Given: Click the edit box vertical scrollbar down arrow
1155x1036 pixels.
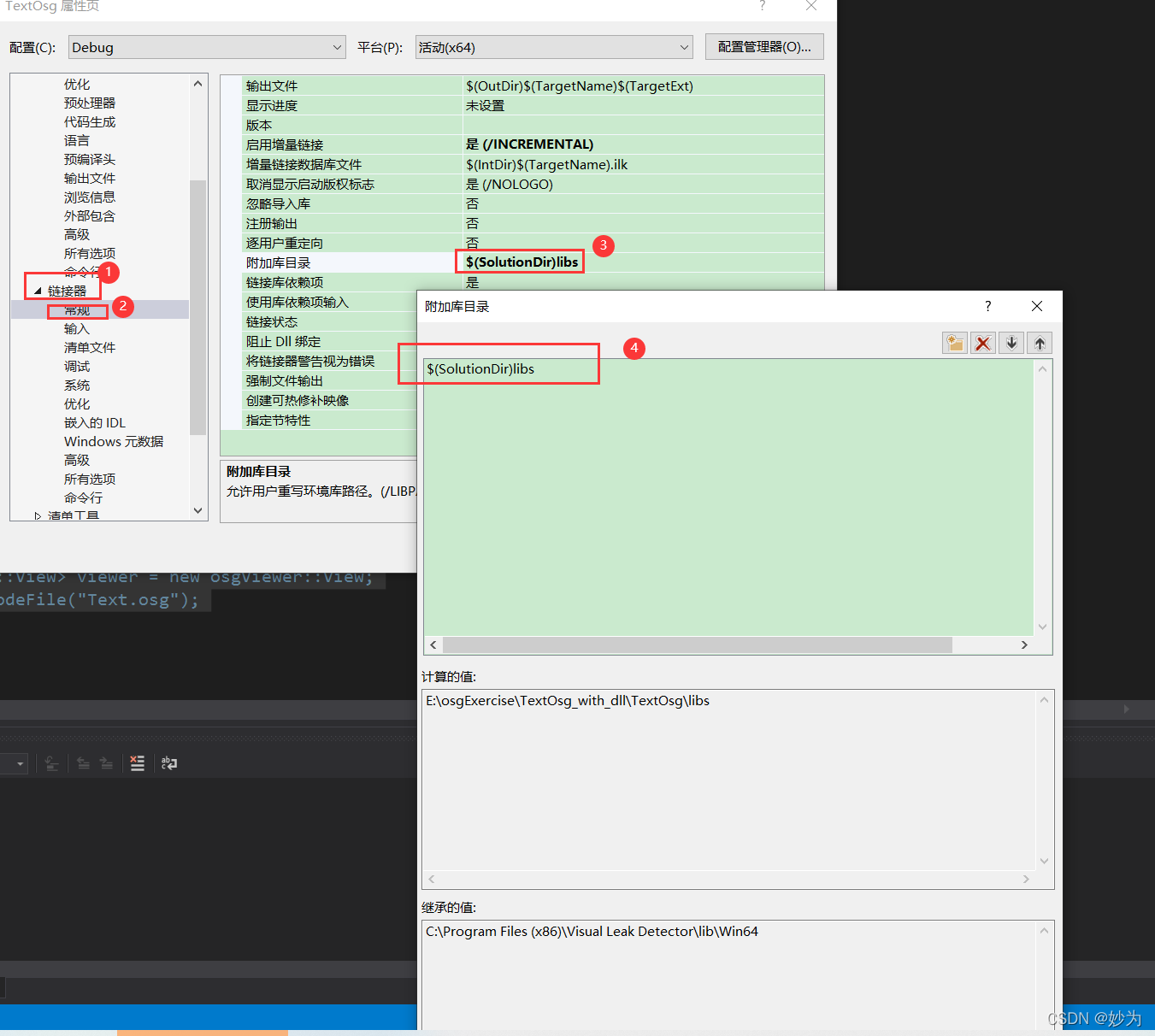Looking at the screenshot, I should 1042,627.
